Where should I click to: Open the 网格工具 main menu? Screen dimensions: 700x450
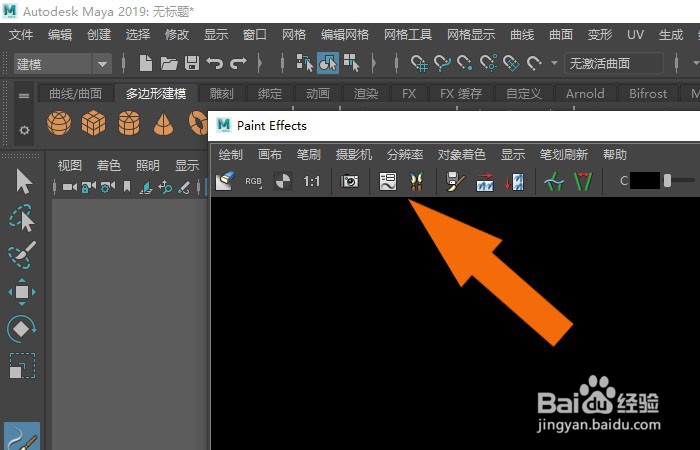(408, 34)
